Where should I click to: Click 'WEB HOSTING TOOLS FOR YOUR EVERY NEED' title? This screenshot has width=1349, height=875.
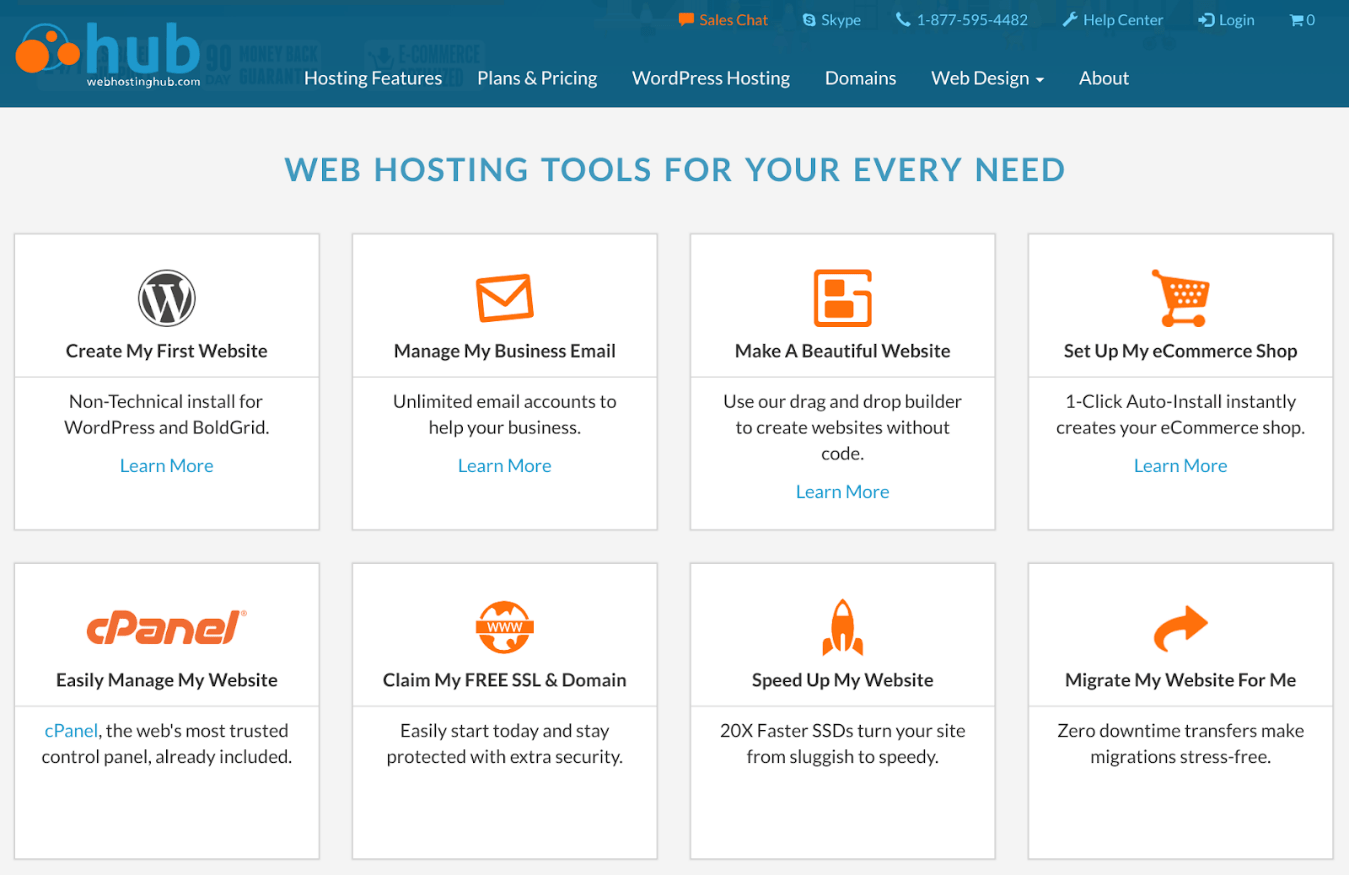[675, 169]
